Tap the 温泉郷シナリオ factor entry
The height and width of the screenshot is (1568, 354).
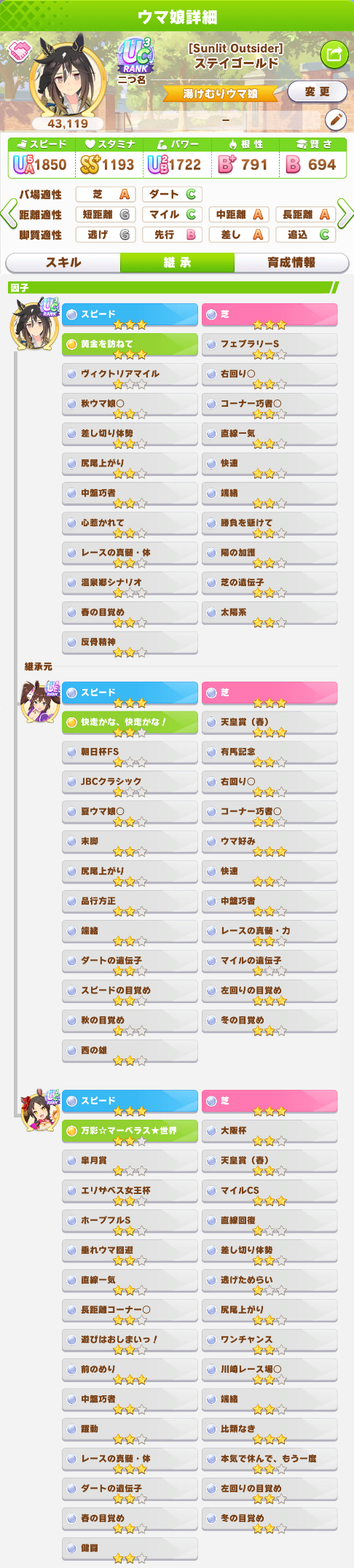[130, 584]
